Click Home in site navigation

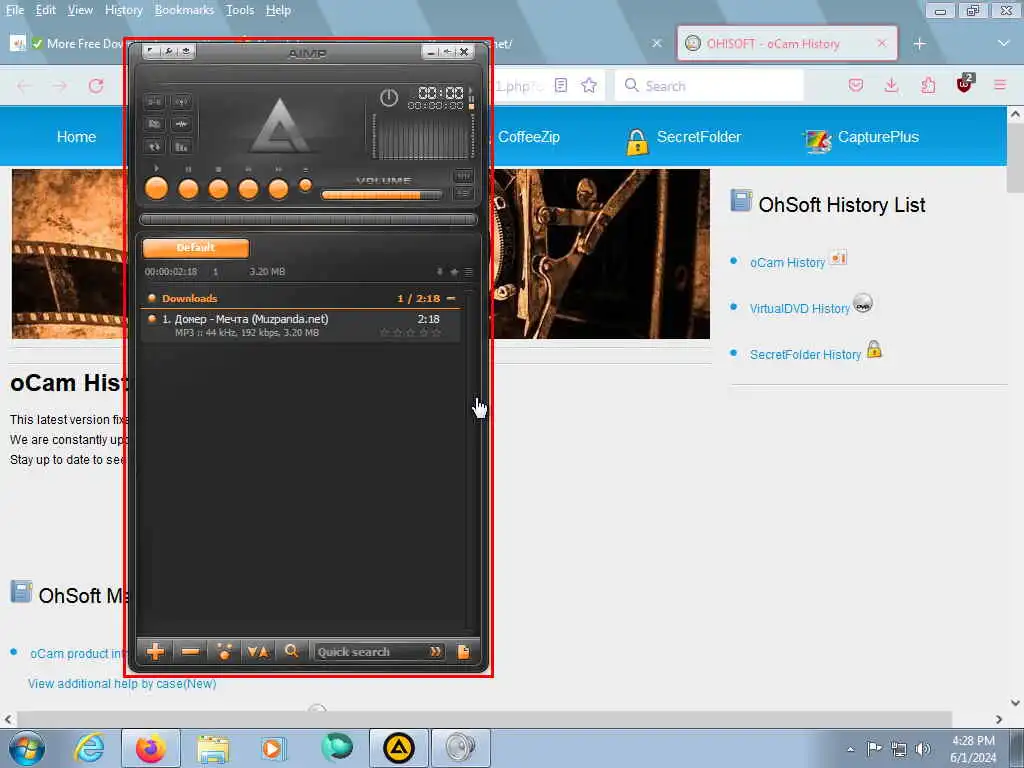tap(76, 137)
